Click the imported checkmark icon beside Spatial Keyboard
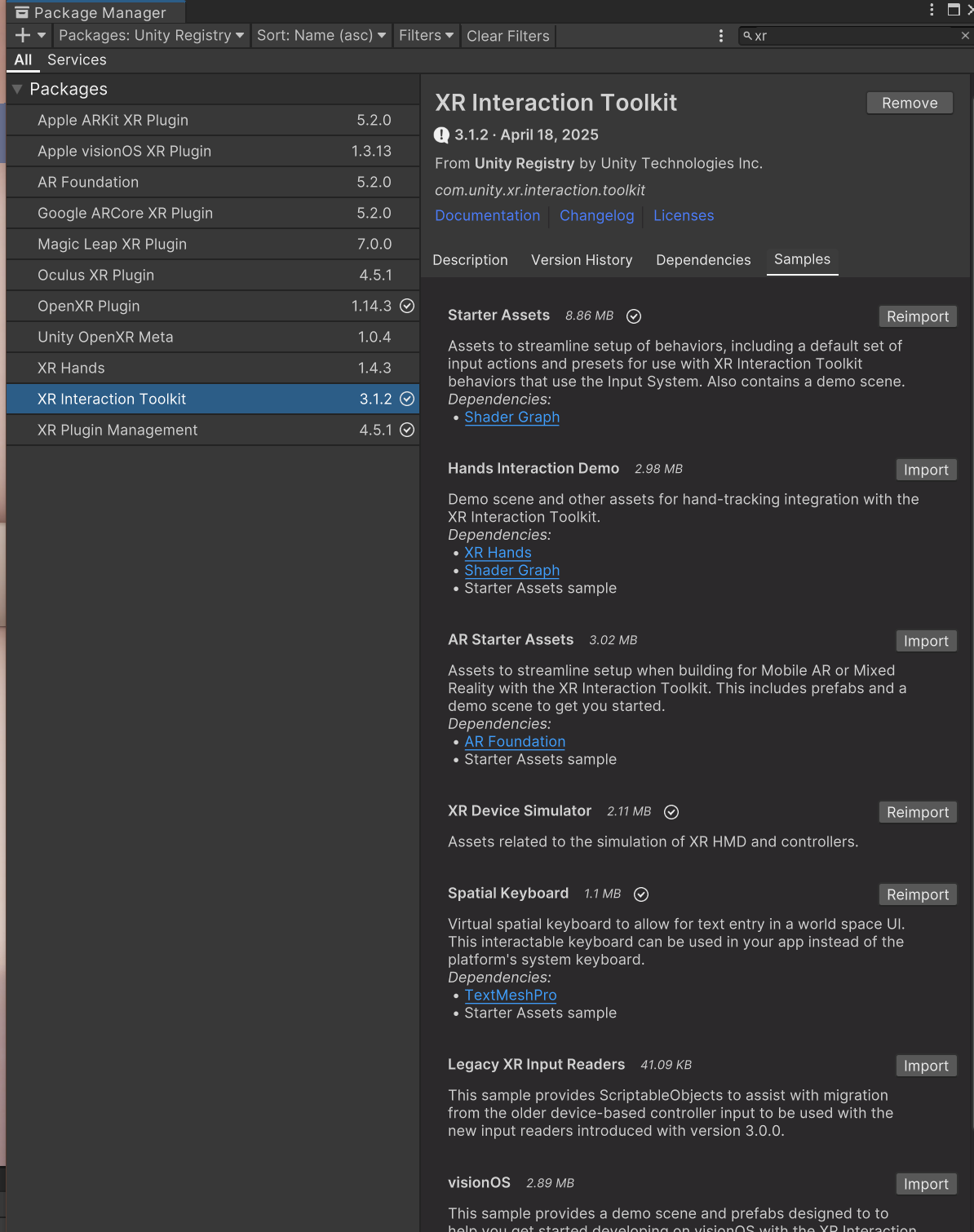974x1232 pixels. 641,894
